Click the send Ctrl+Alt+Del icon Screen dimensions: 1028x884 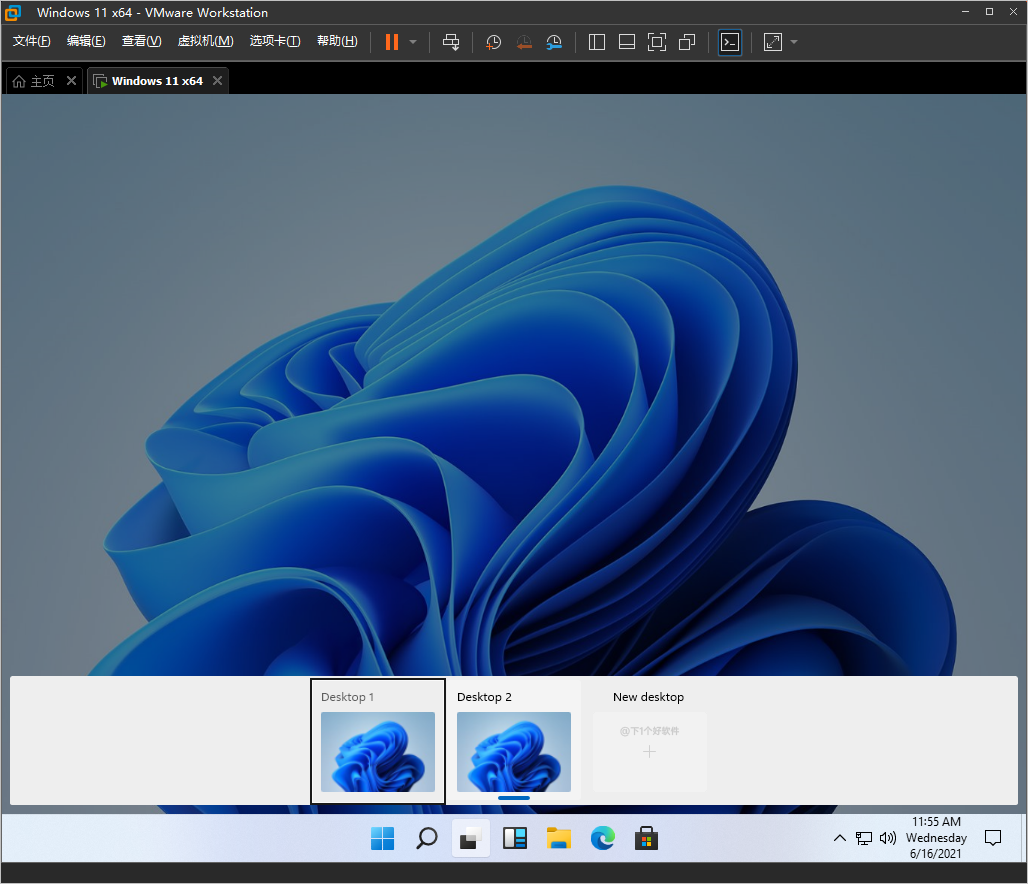click(x=451, y=42)
